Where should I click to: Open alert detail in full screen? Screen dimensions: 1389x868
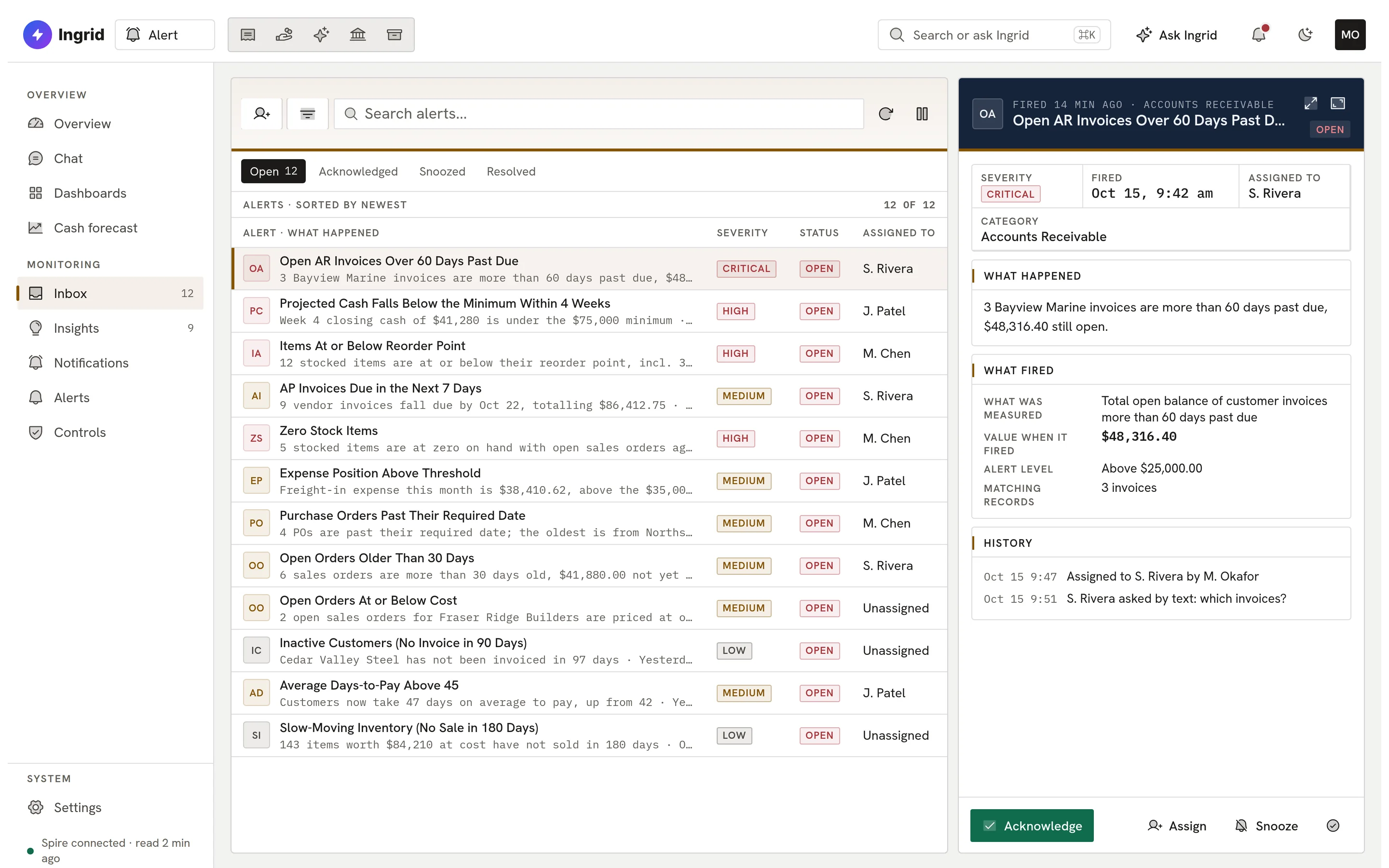[1338, 103]
